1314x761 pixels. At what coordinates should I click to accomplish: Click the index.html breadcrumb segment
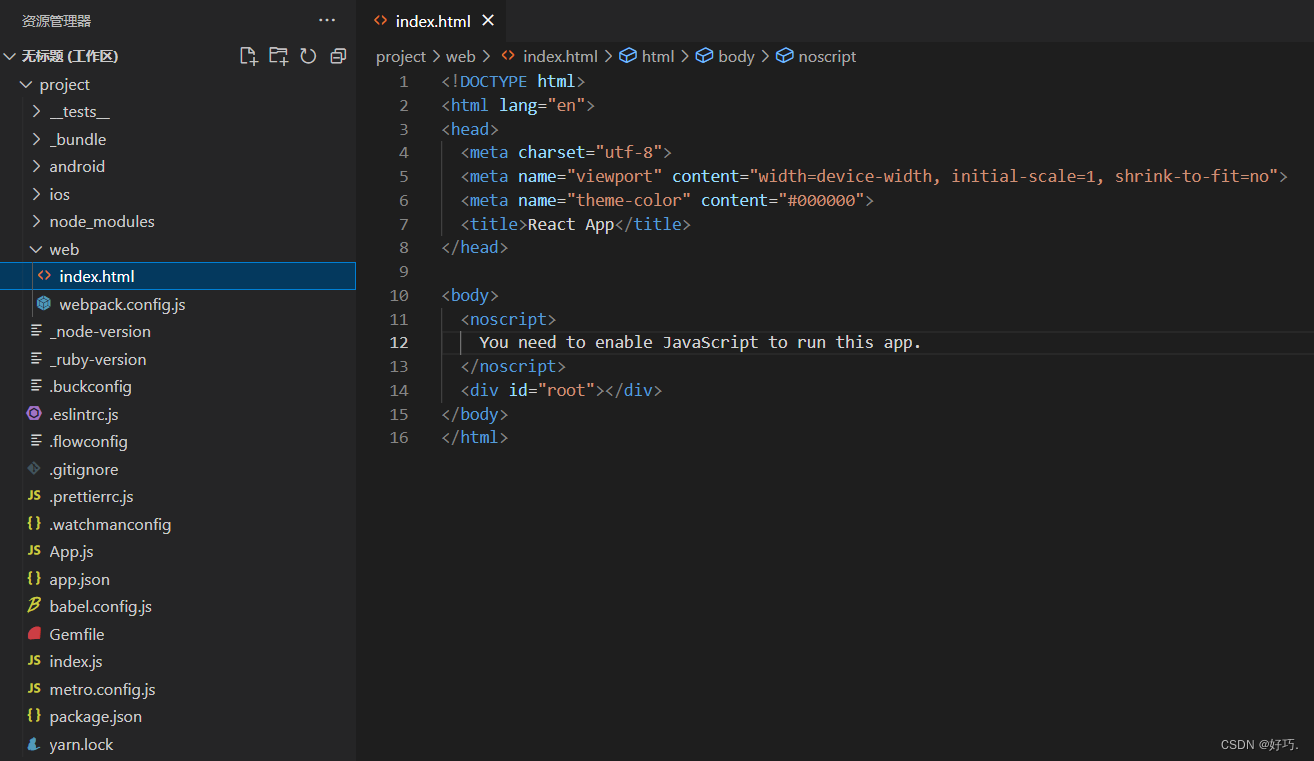[x=560, y=56]
